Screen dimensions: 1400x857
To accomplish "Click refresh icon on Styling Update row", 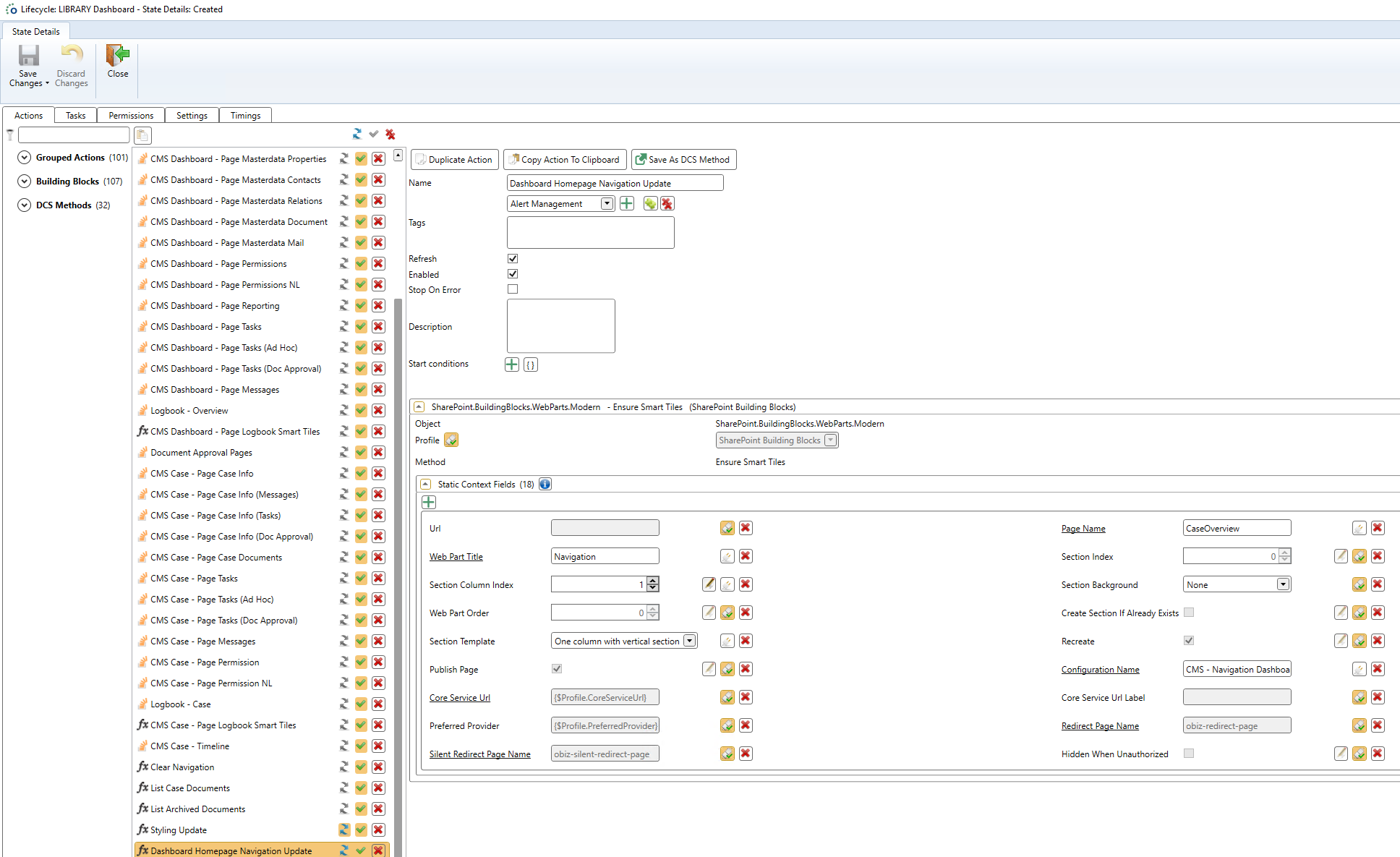I will point(344,830).
